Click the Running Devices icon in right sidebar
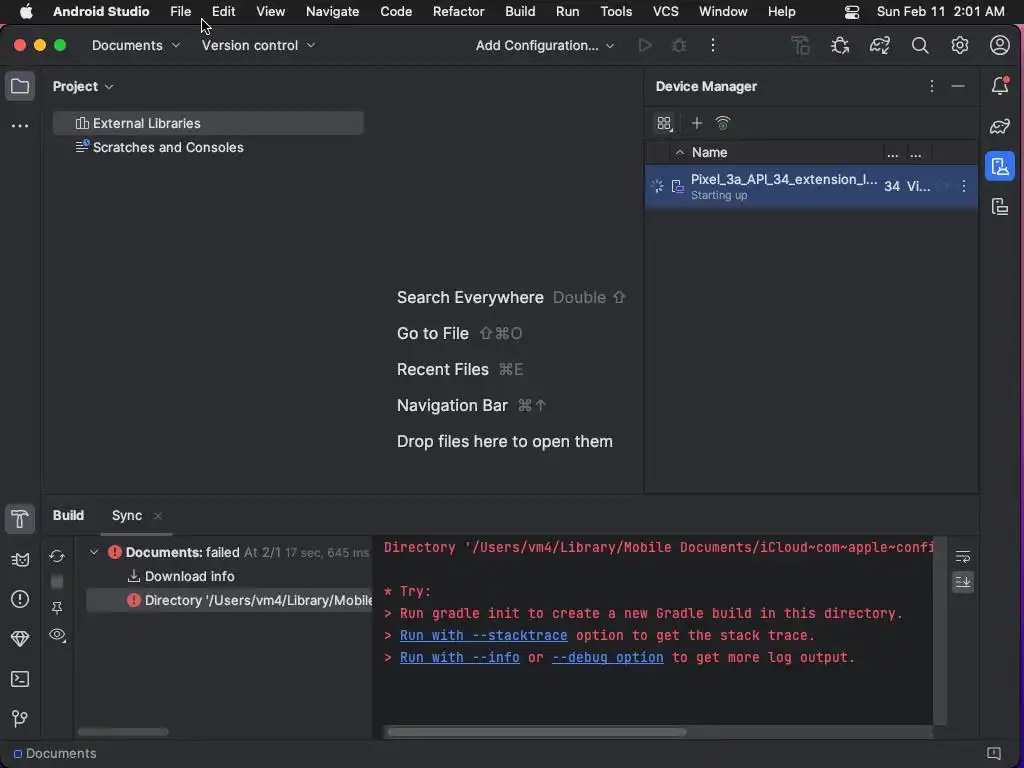This screenshot has width=1024, height=768. 1000,207
